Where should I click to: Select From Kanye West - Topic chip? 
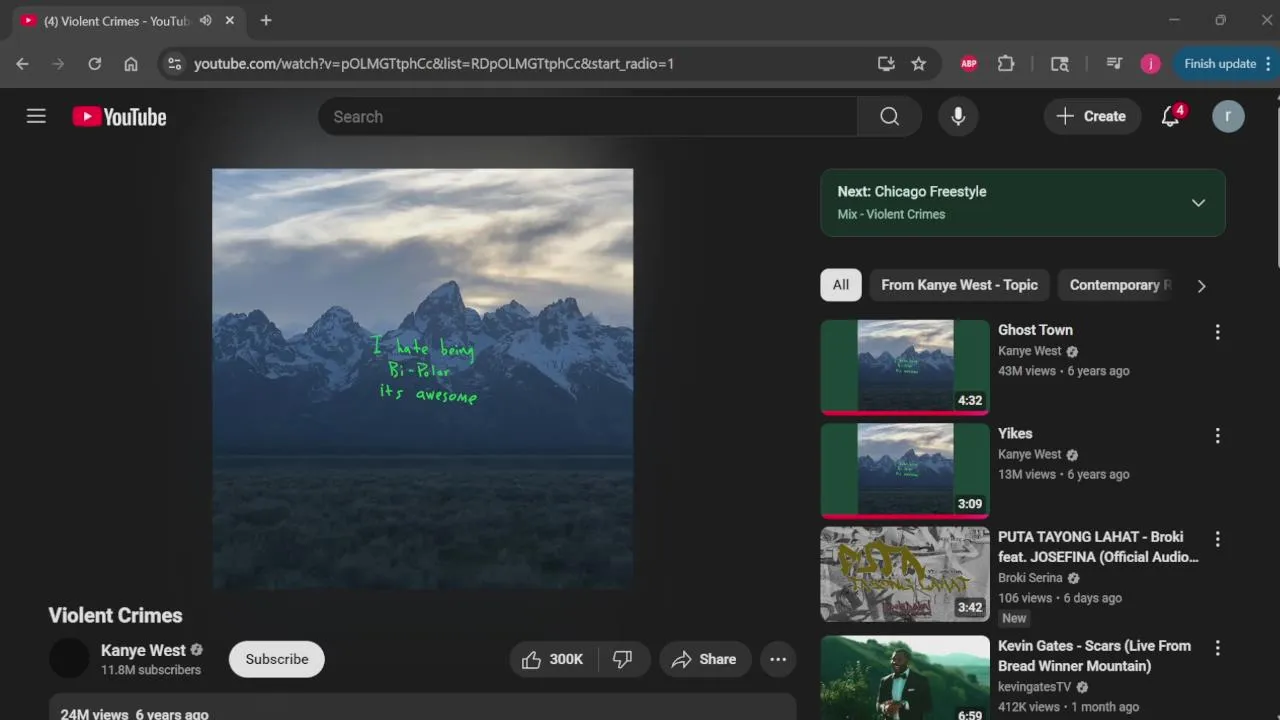(959, 285)
